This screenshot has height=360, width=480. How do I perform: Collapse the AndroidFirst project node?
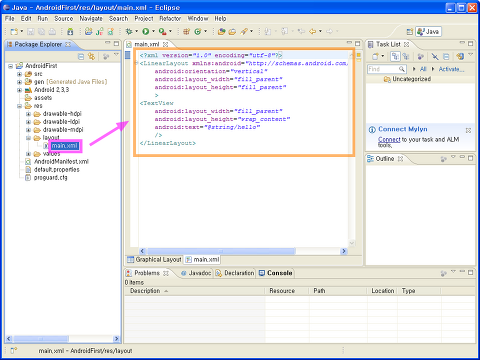click(x=11, y=66)
